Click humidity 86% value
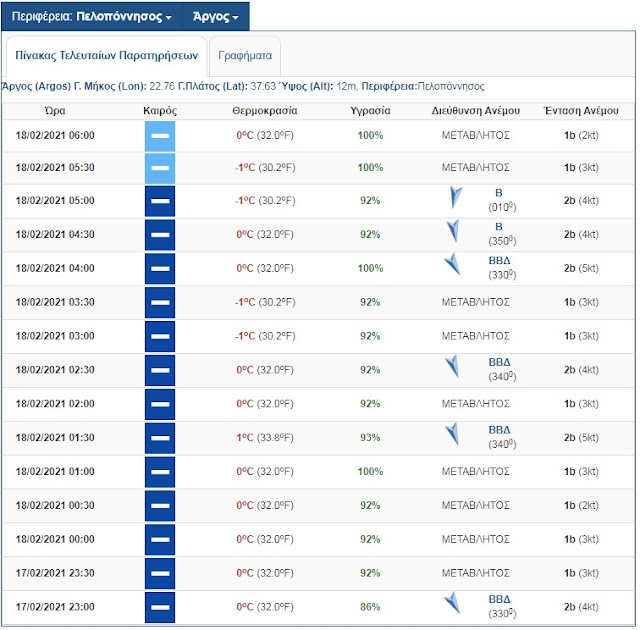Image resolution: width=640 pixels, height=630 pixels. pos(370,607)
